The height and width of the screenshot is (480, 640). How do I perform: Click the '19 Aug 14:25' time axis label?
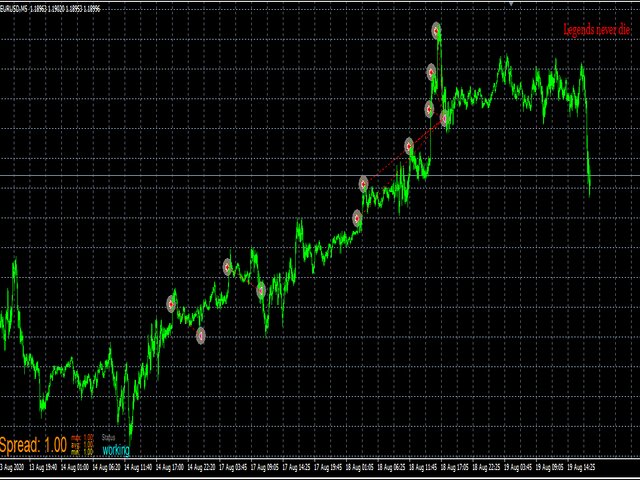(582, 467)
